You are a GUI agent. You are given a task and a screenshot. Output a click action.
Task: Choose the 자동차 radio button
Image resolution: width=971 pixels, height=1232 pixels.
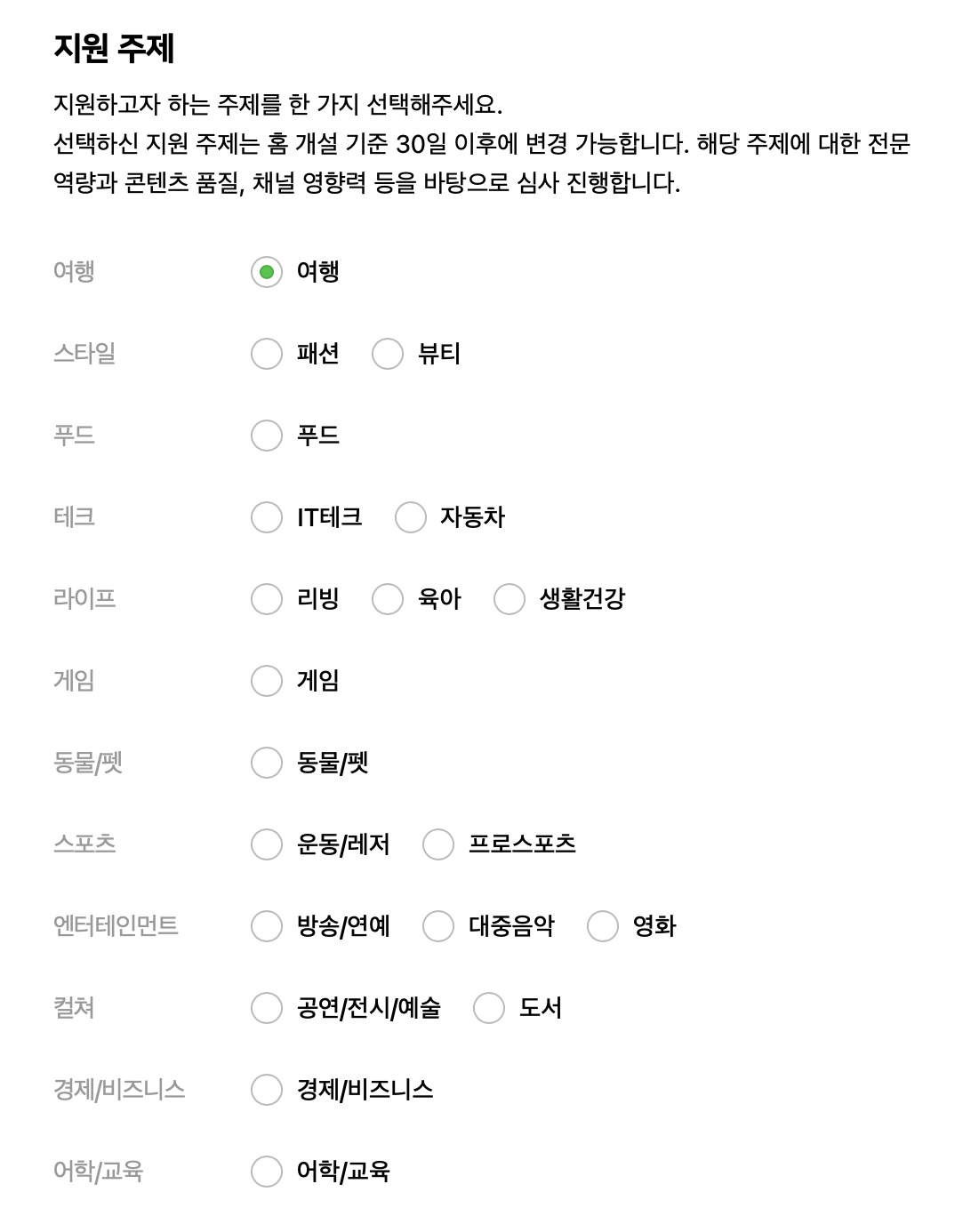point(410,518)
